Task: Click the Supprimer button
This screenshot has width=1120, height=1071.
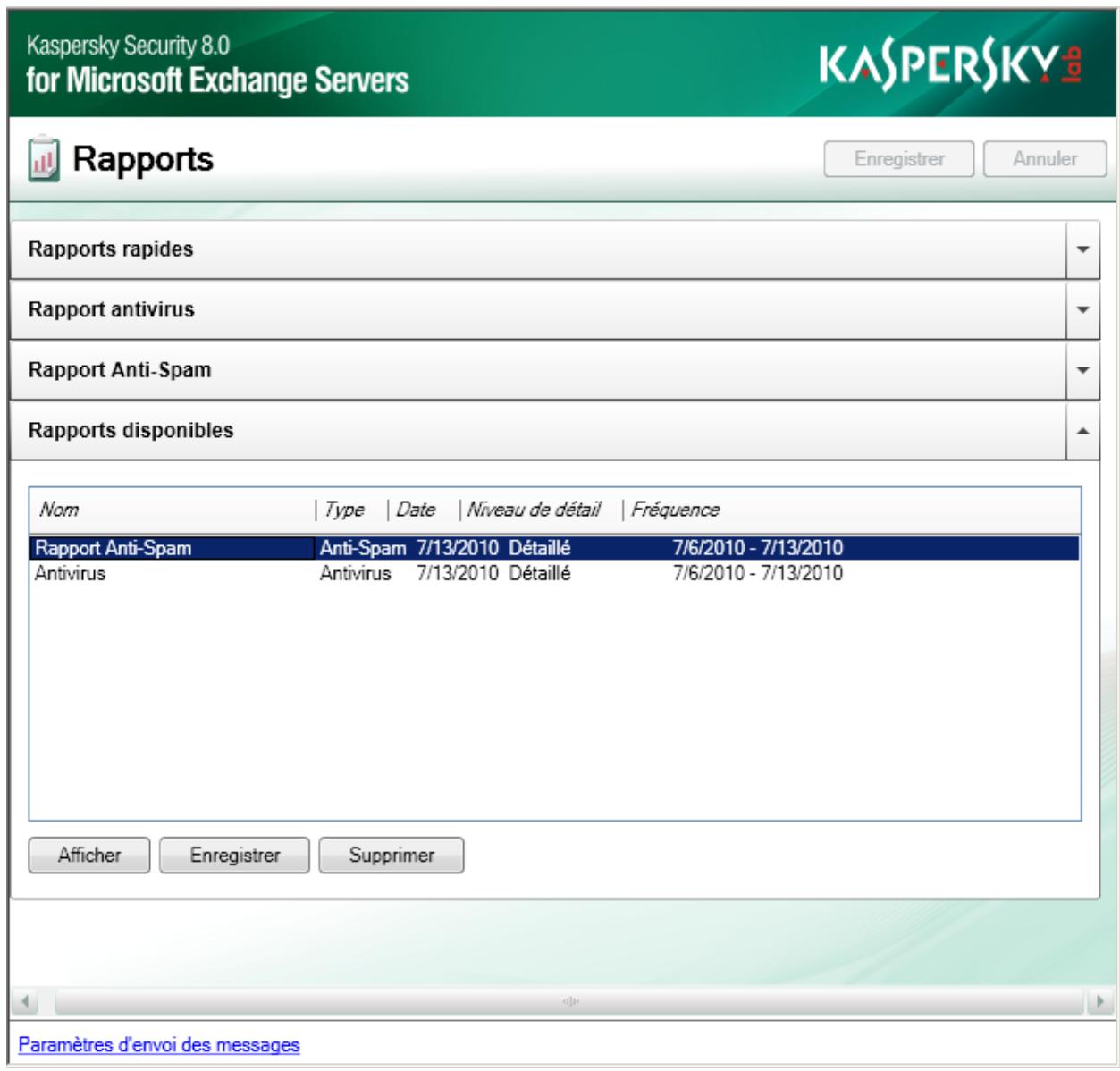Action: coord(392,855)
